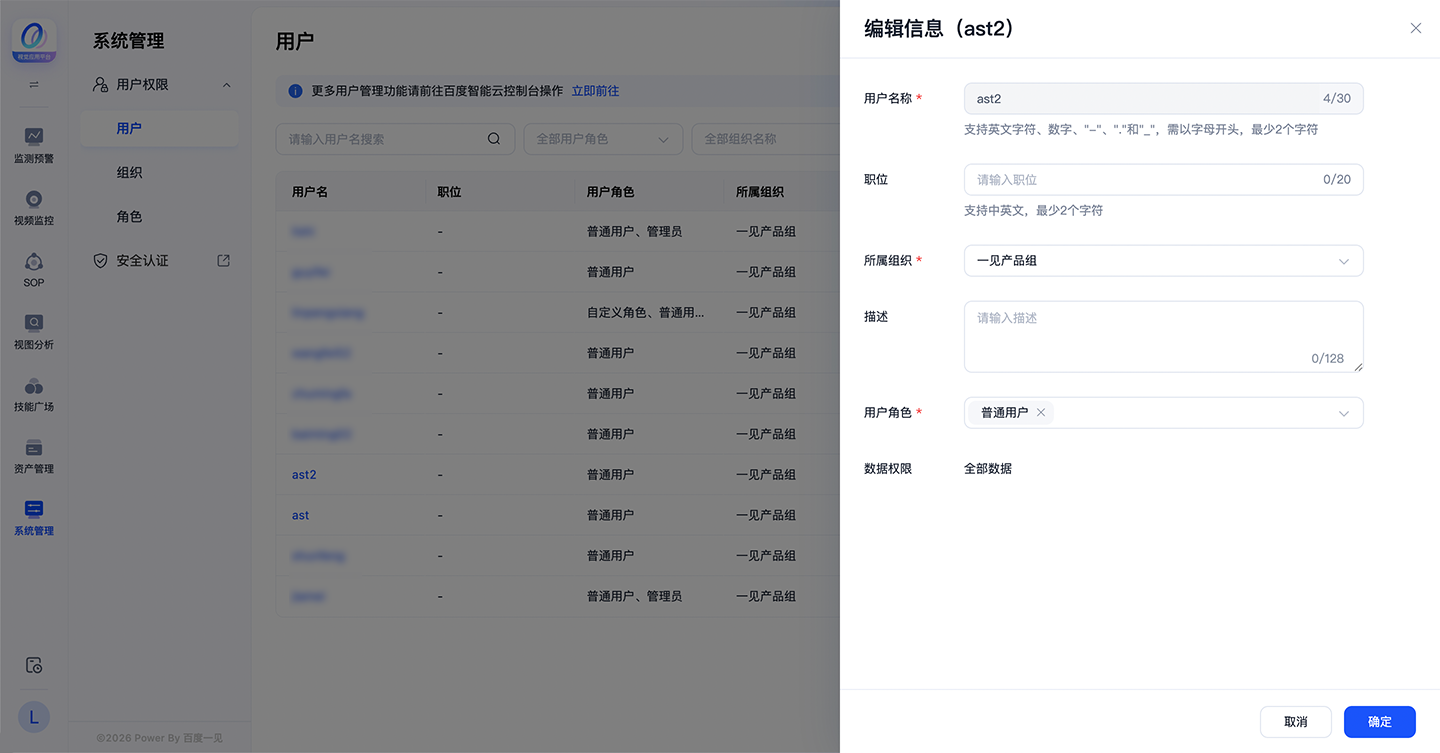Open SOP in the left sidebar
Screen dimensions: 1440x753
(34, 269)
